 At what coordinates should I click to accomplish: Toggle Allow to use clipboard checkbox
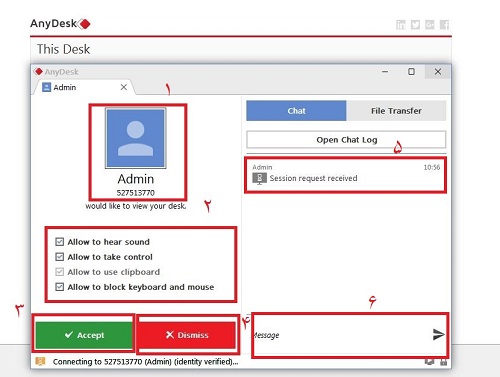[x=60, y=272]
